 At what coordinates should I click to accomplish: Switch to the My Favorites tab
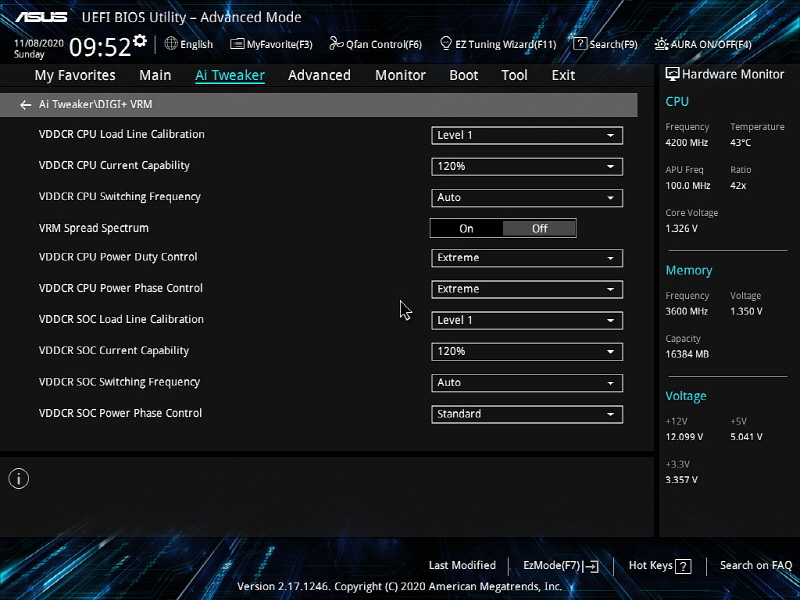(x=75, y=76)
